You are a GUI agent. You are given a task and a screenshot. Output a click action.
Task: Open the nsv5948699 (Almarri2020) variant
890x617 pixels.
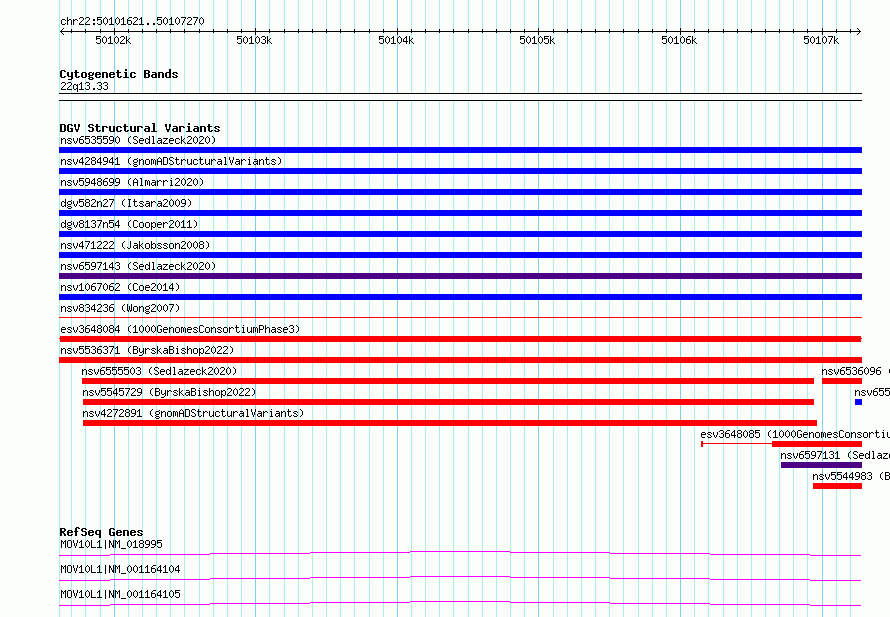(x=131, y=182)
